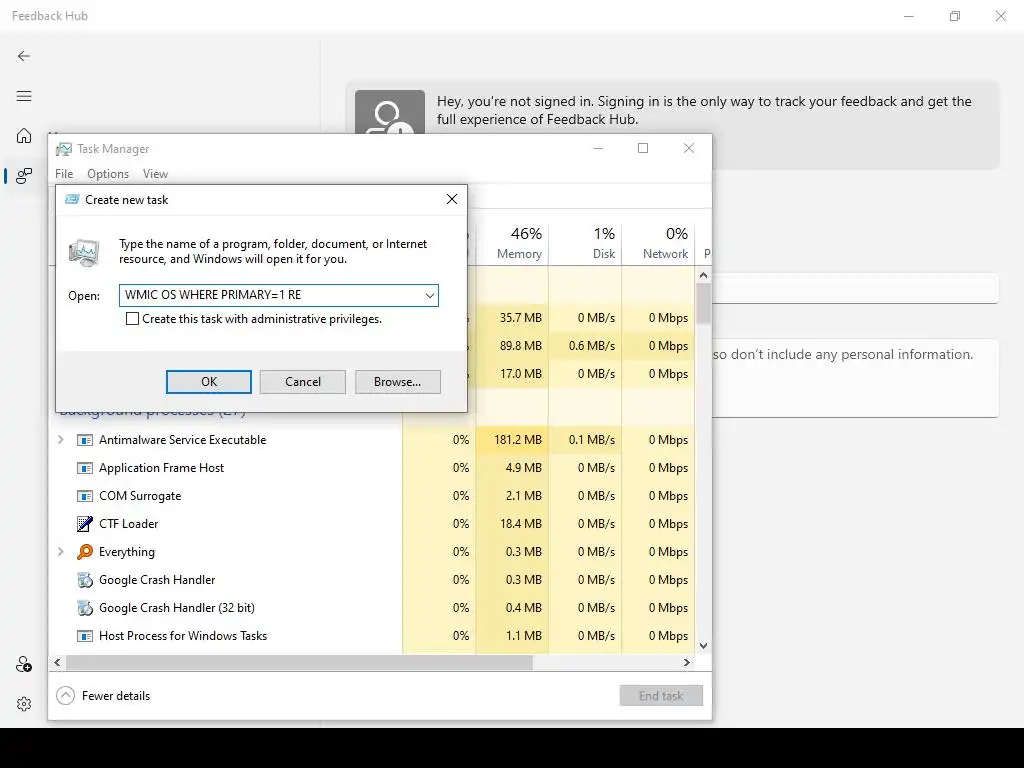Click the vertical scrollbar down arrow
Screen dimensions: 1024x768
pyautogui.click(x=703, y=645)
